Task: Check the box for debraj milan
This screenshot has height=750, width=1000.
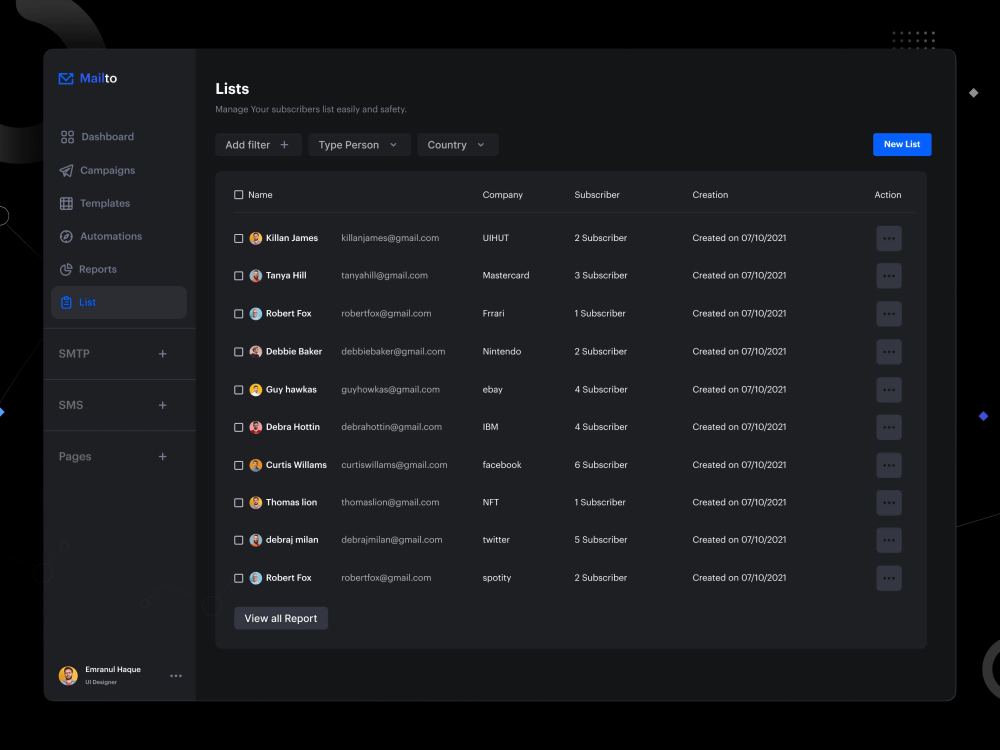Action: (239, 540)
